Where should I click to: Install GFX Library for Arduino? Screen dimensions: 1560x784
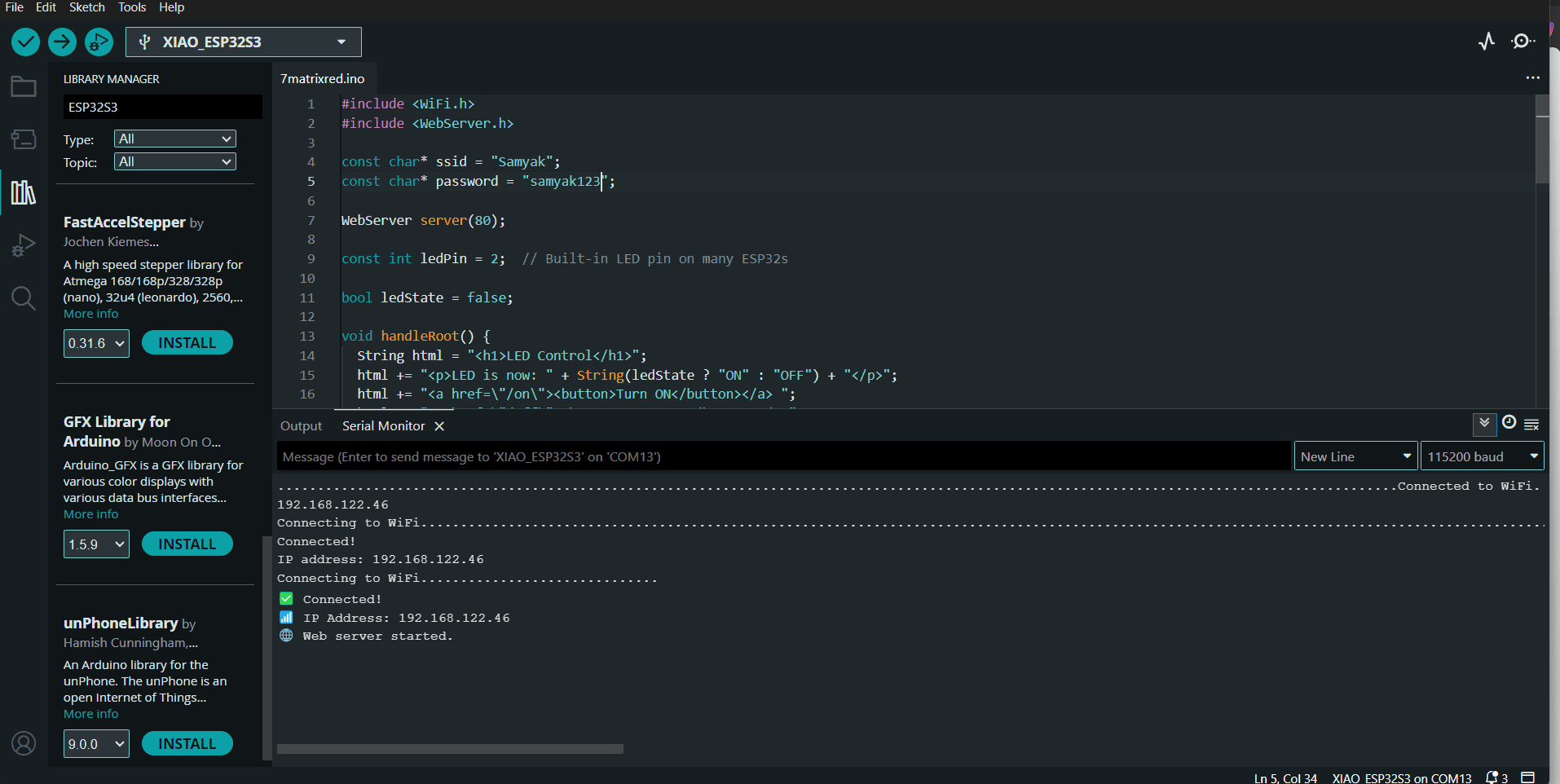[x=187, y=544]
